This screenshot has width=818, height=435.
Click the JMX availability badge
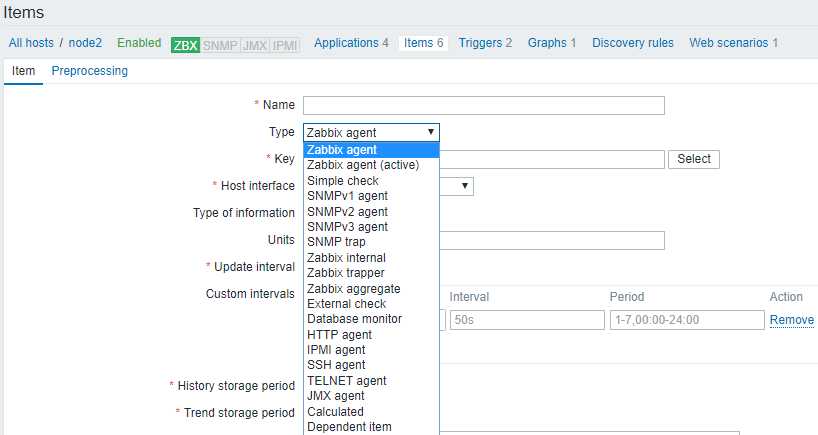coord(255,45)
